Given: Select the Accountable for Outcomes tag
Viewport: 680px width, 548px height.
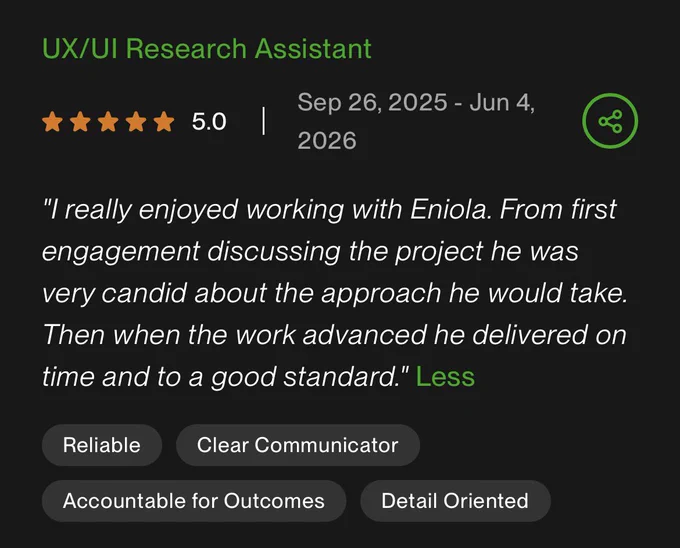Looking at the screenshot, I should click(x=194, y=501).
